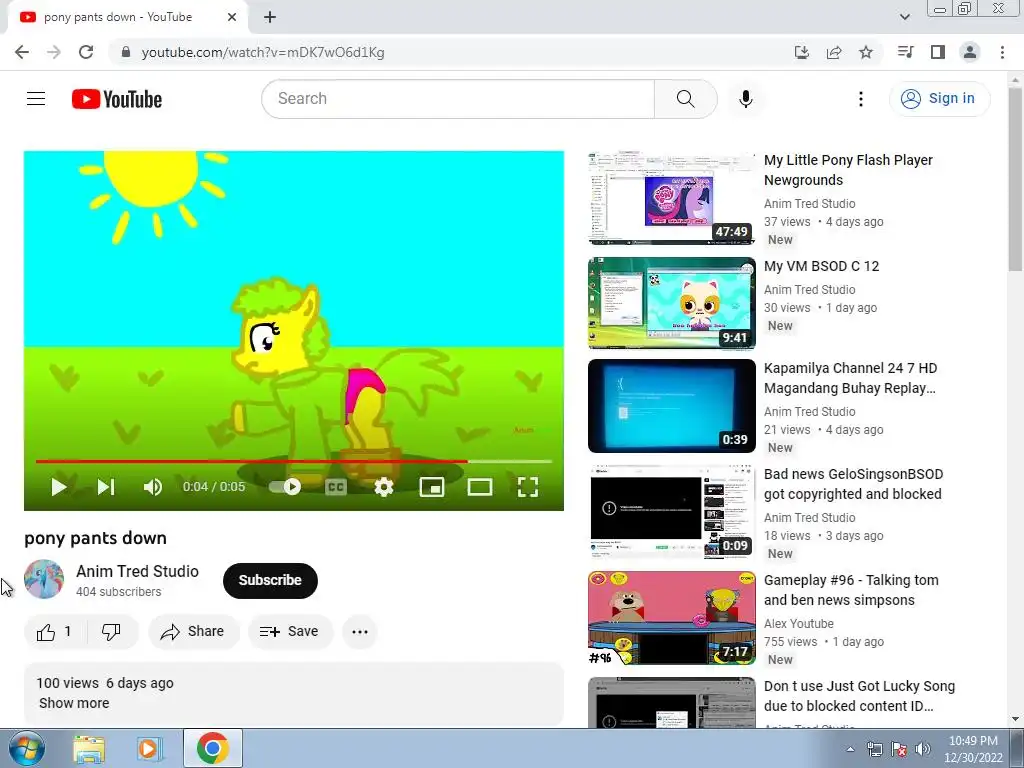
Task: Open player settings gear
Action: pyautogui.click(x=384, y=487)
